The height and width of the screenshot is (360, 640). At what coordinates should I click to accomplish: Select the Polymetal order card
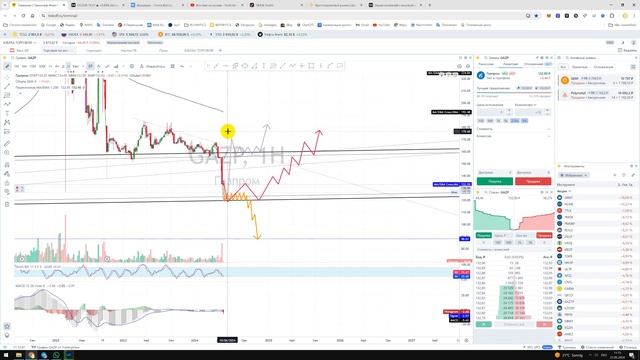click(596, 95)
